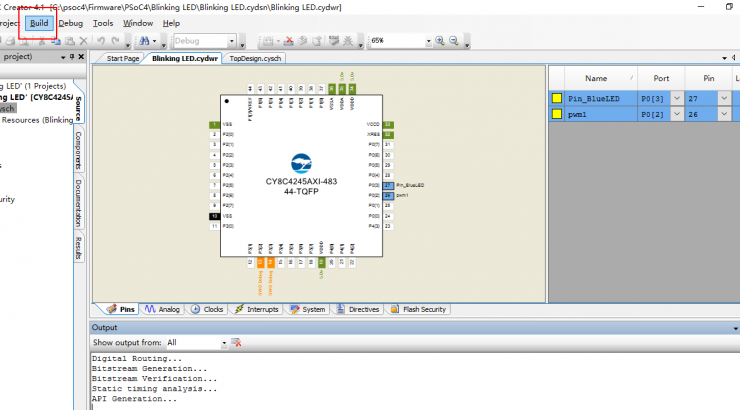
Task: Click the zoom in magnifier icon
Action: pyautogui.click(x=441, y=41)
